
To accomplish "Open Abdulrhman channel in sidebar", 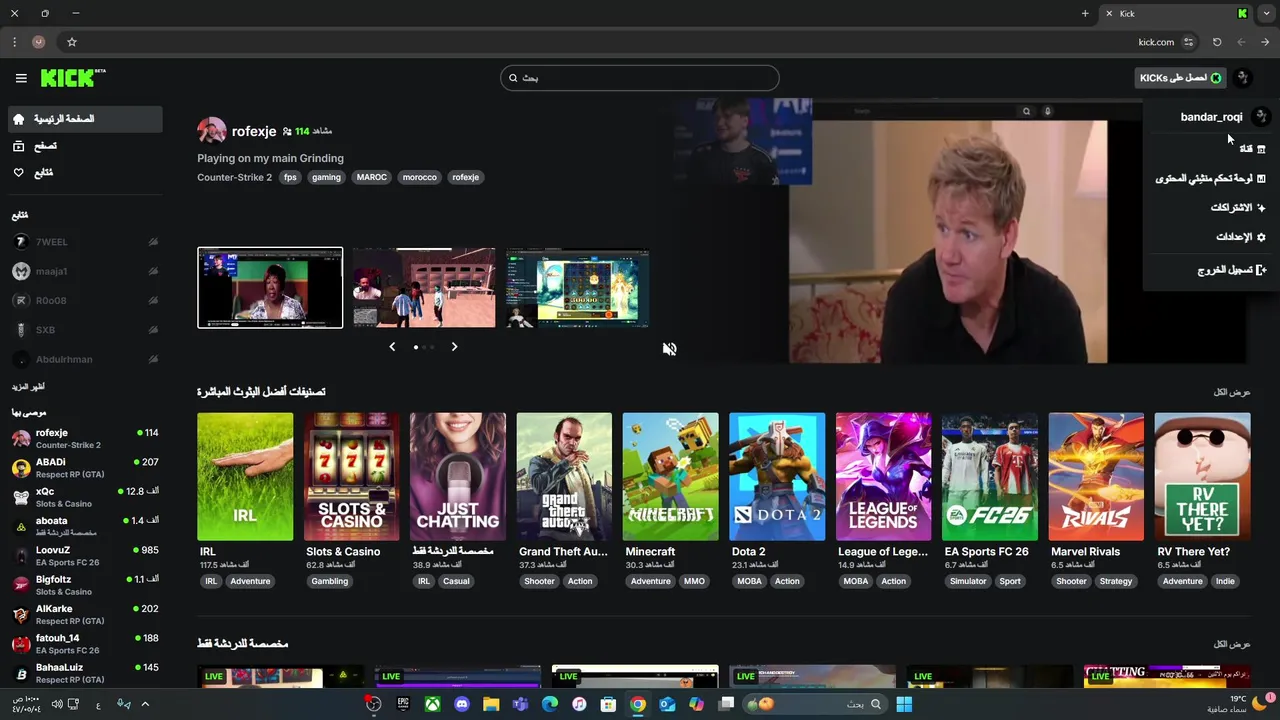I will [x=84, y=359].
